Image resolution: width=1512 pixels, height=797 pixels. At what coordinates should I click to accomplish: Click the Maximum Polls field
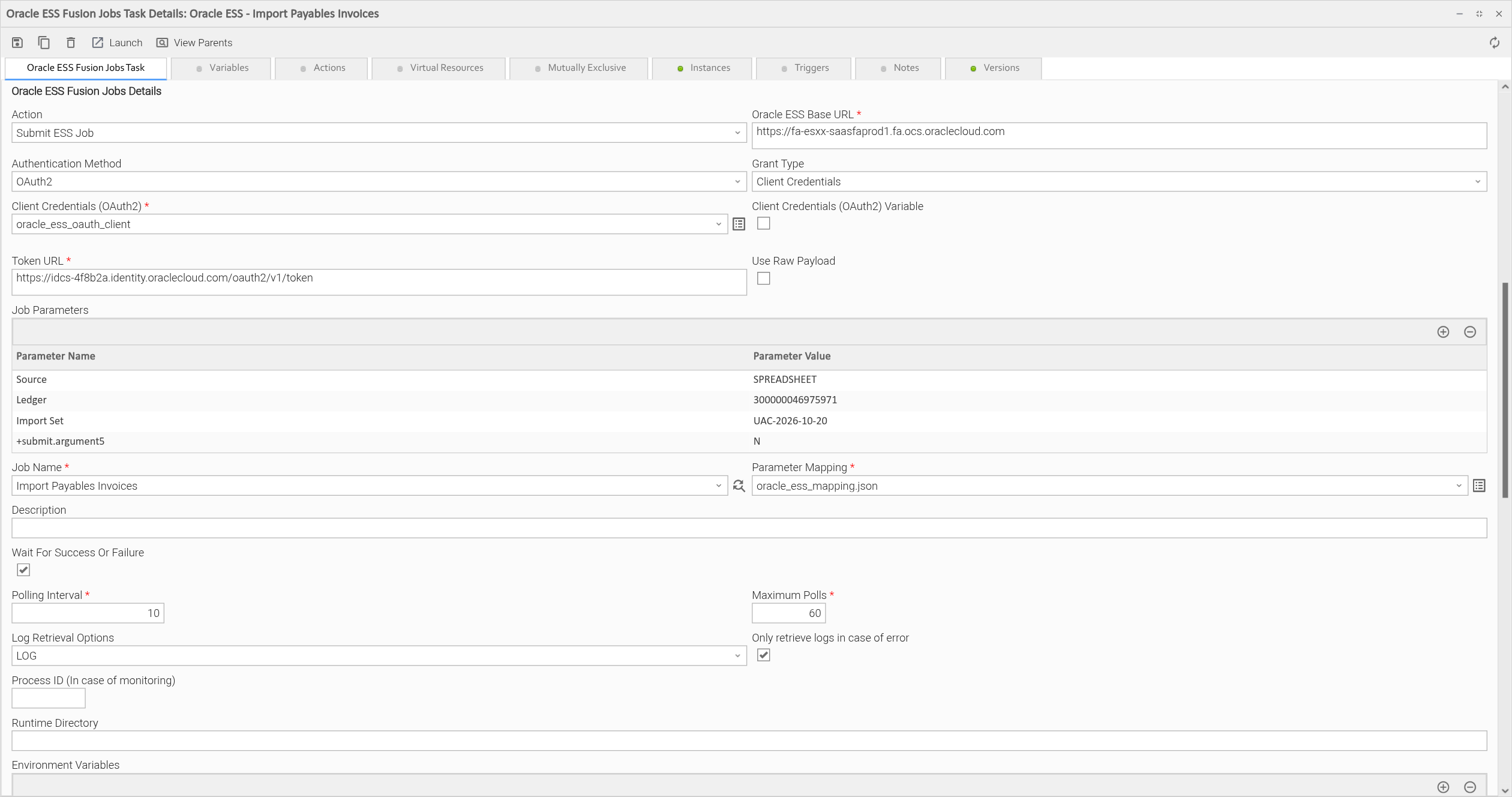(788, 613)
